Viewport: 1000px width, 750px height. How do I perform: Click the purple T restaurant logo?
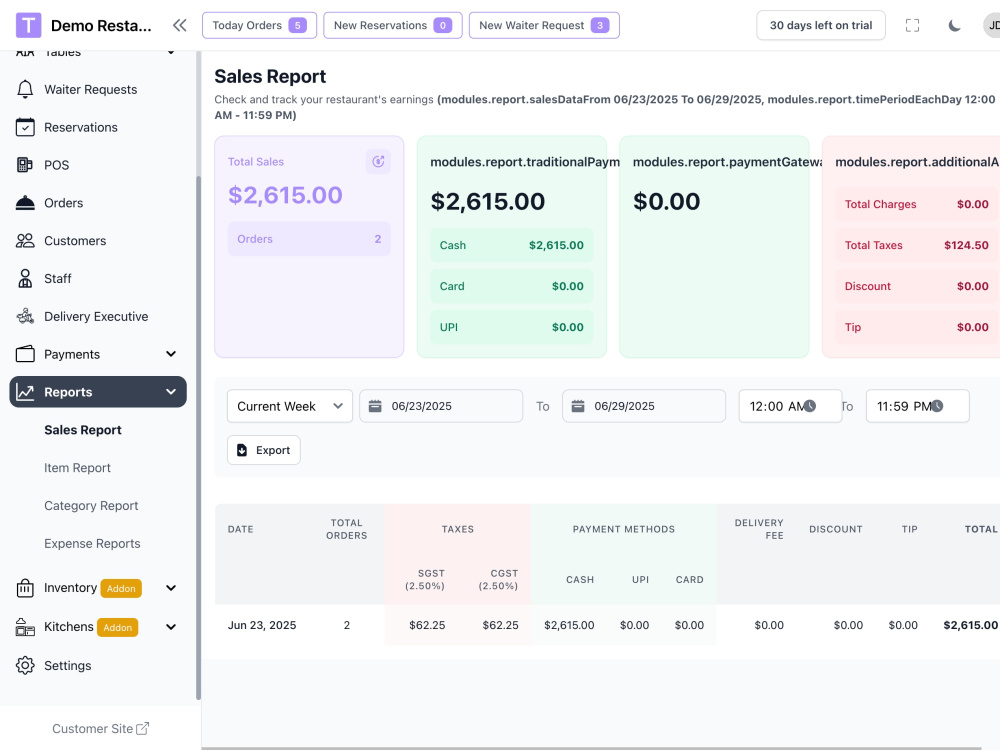[x=28, y=26]
